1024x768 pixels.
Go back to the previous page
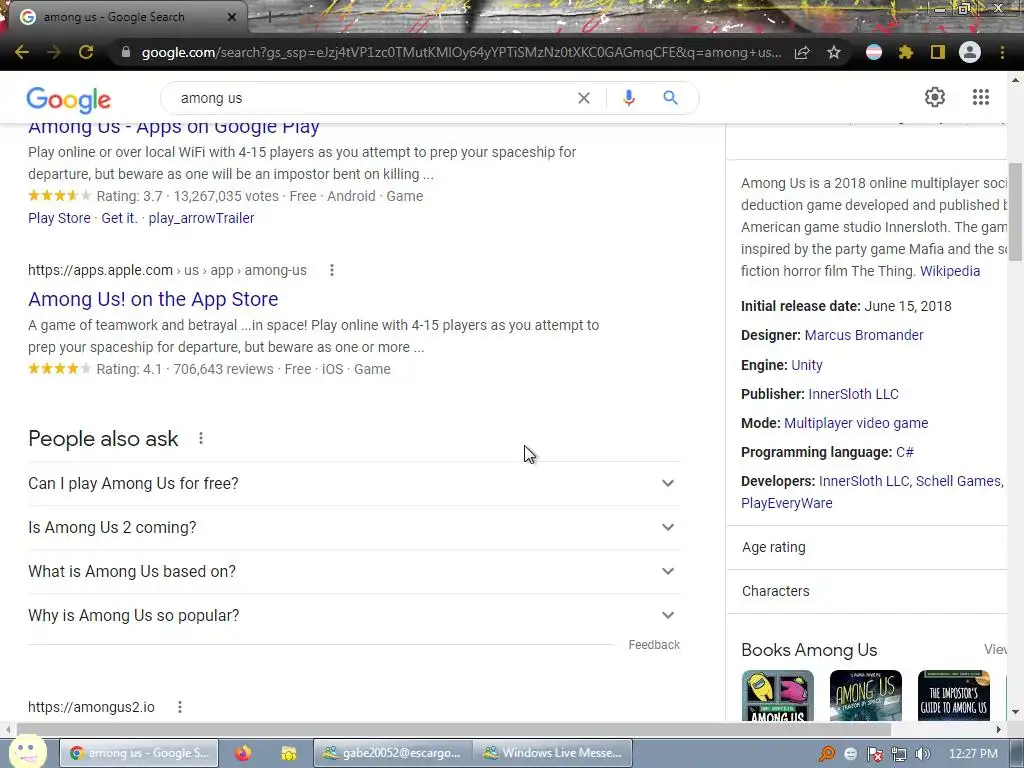[x=22, y=52]
